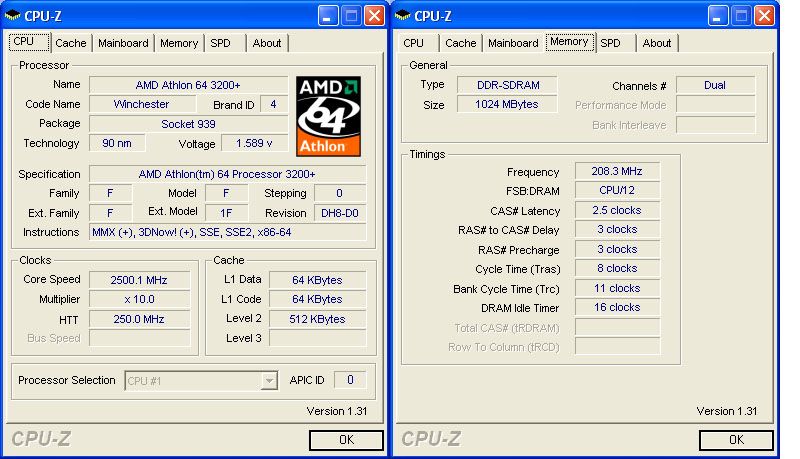The width and height of the screenshot is (800, 459).
Task: Select the SPD tab in the right window
Action: tap(610, 43)
